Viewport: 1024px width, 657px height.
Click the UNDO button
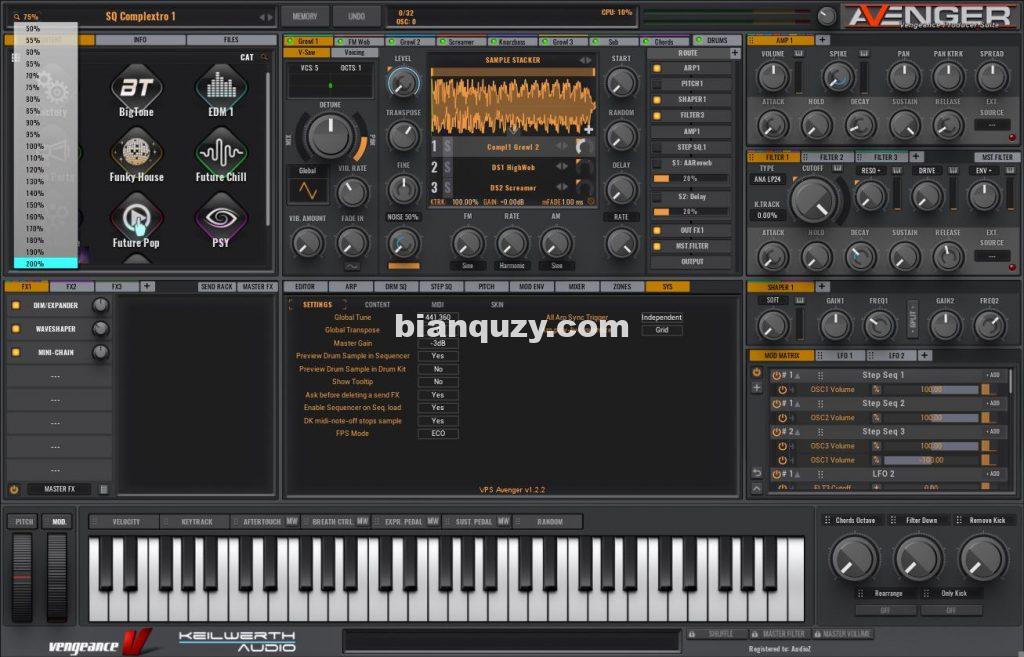[357, 16]
